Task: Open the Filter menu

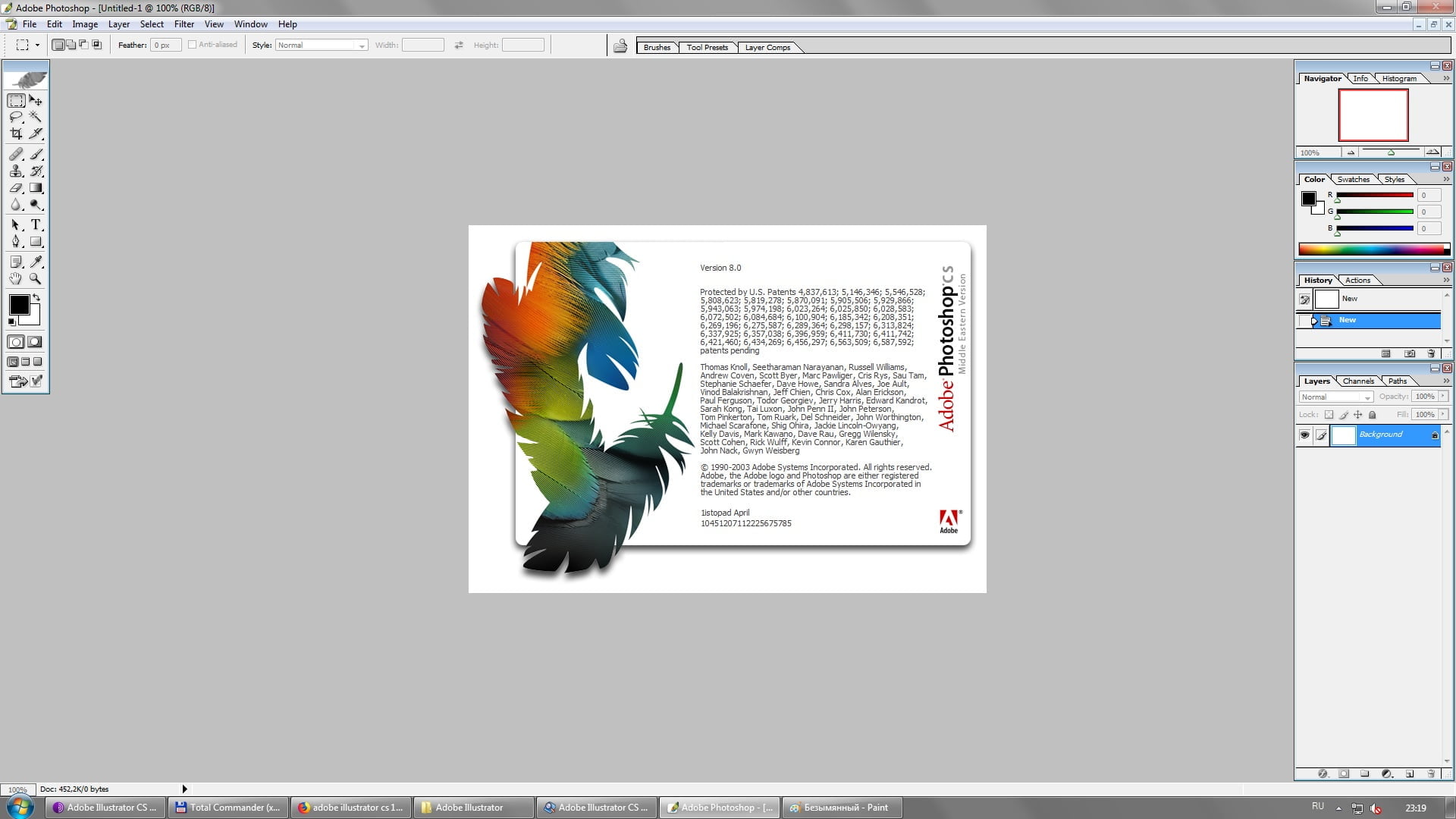Action: click(x=184, y=24)
